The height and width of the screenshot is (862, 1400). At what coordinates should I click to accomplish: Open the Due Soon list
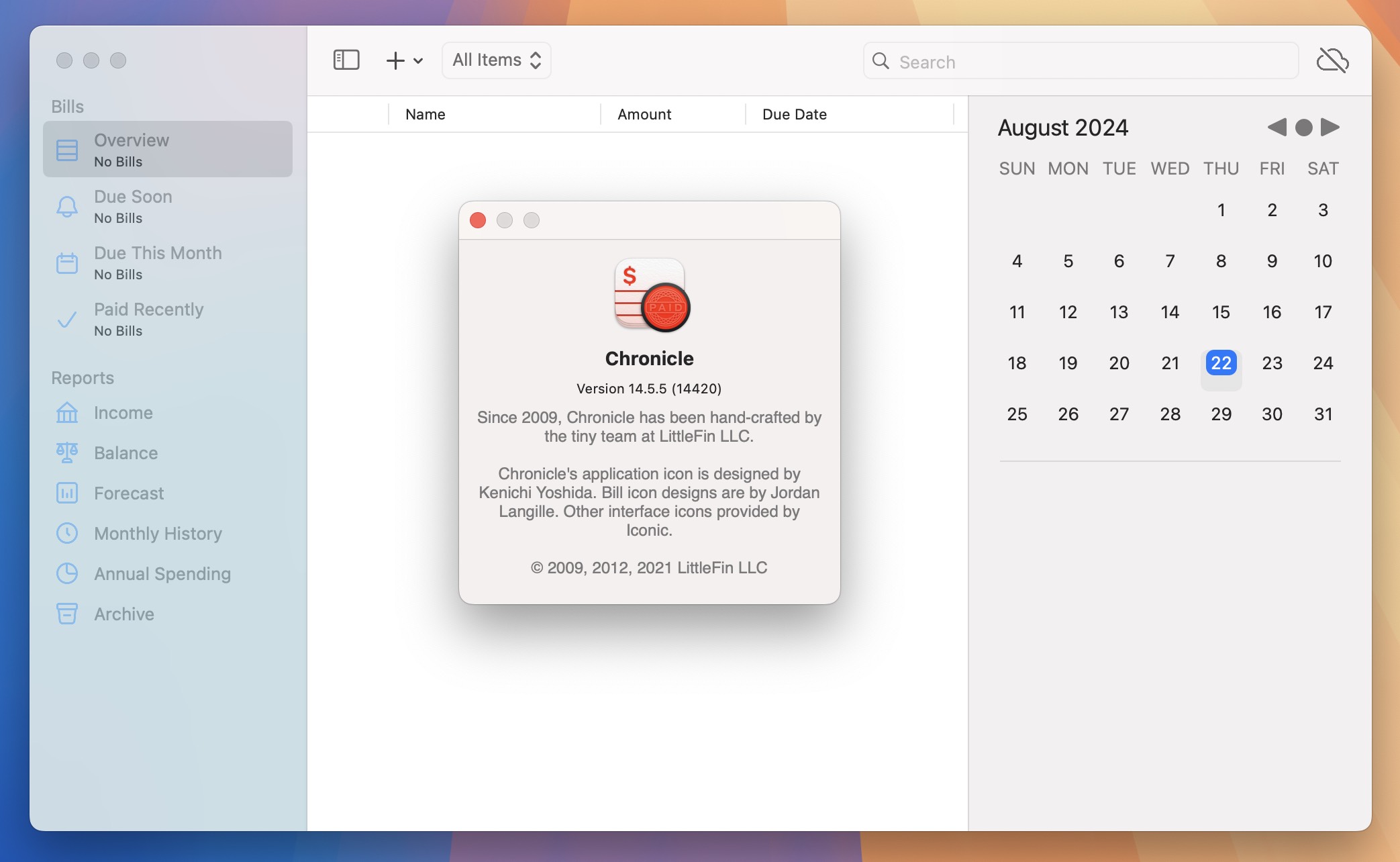(168, 206)
